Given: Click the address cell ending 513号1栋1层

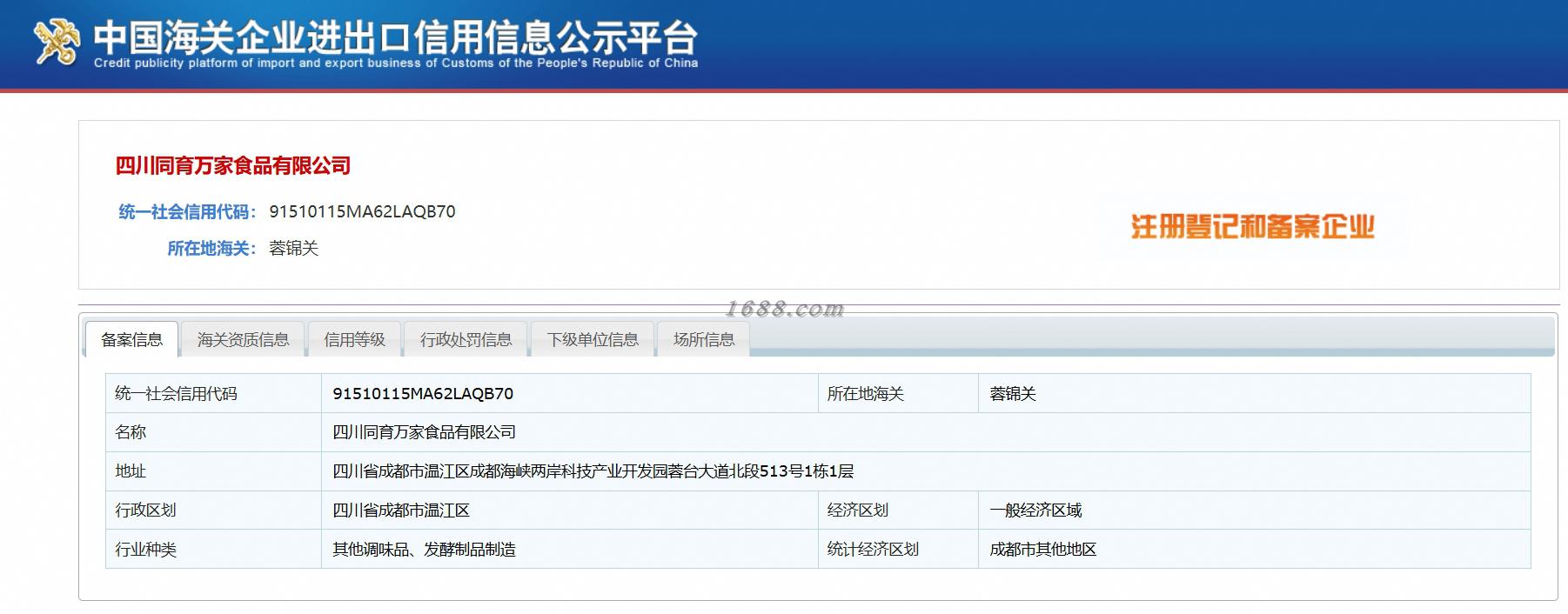Looking at the screenshot, I should [x=926, y=471].
